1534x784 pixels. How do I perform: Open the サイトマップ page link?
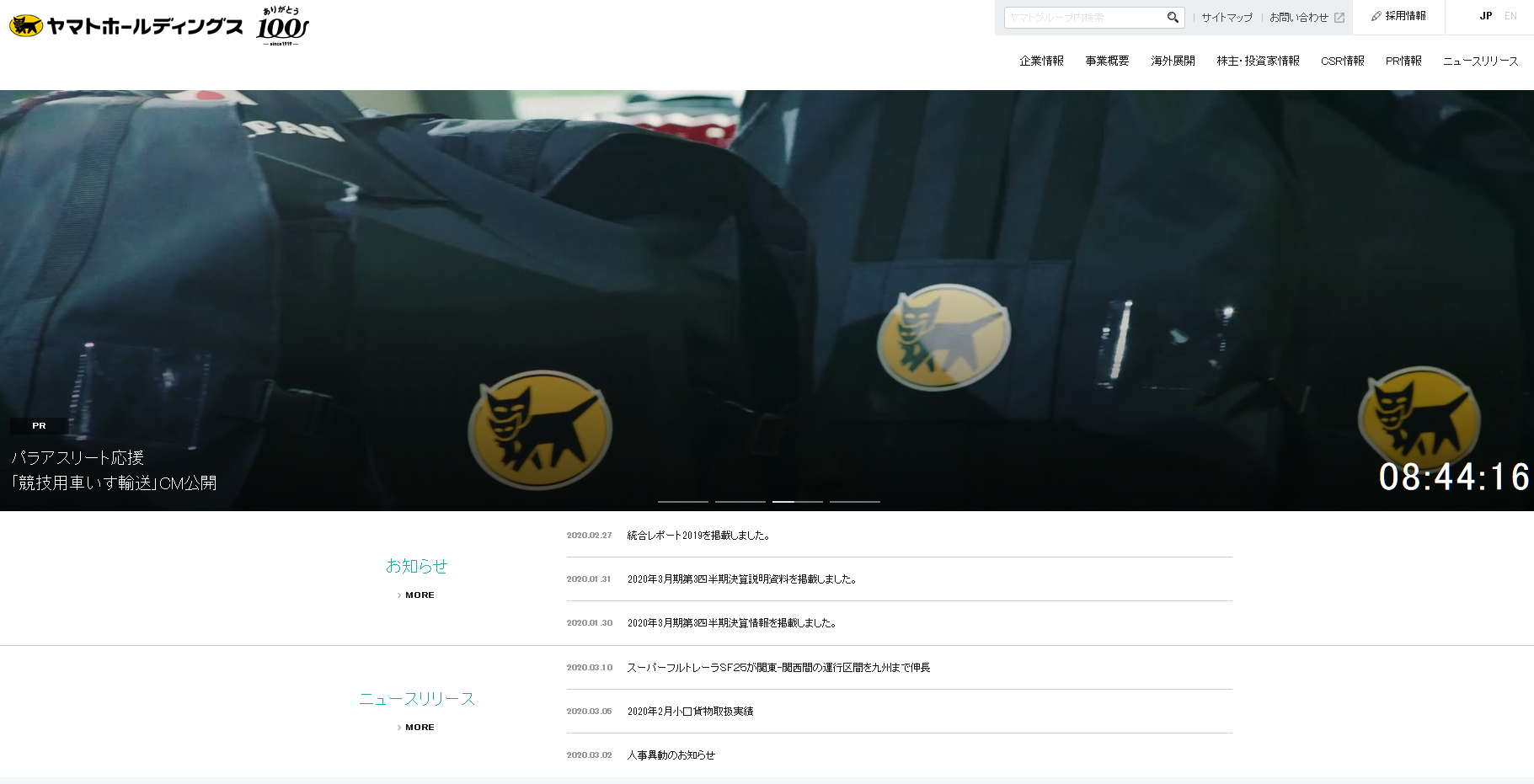1227,17
